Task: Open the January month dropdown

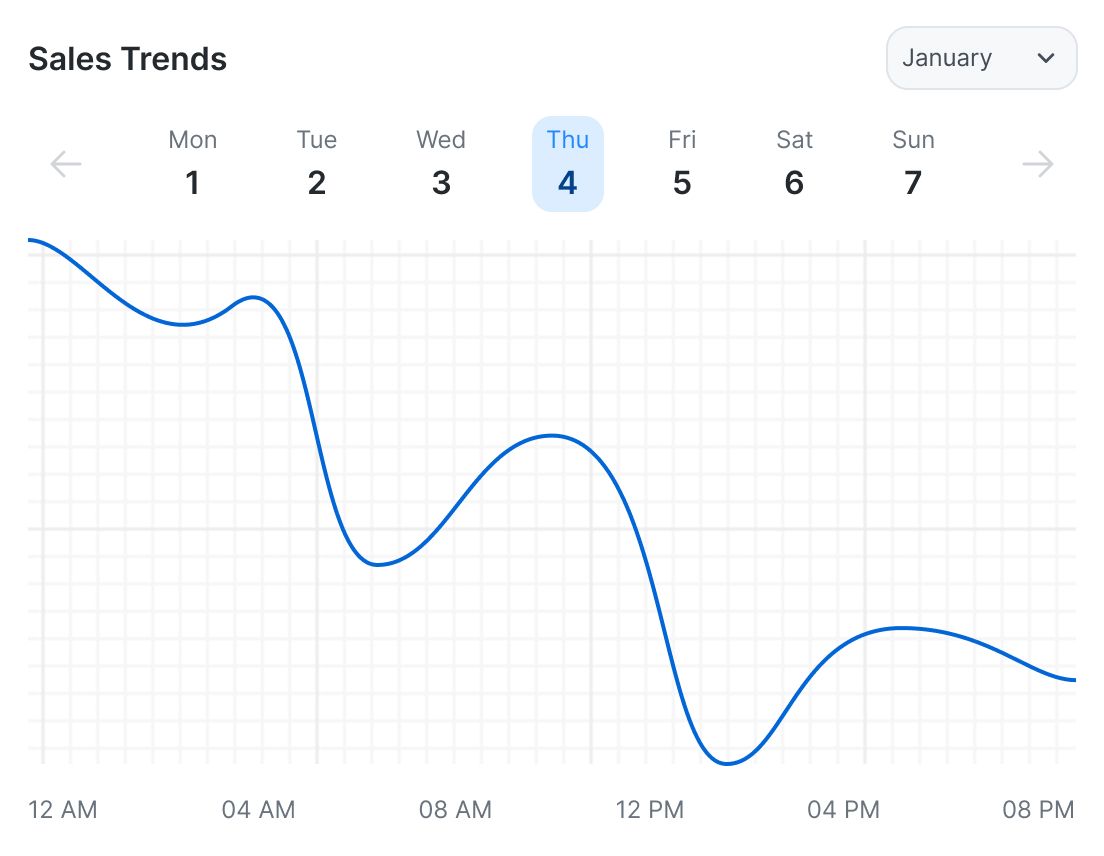Action: click(980, 58)
